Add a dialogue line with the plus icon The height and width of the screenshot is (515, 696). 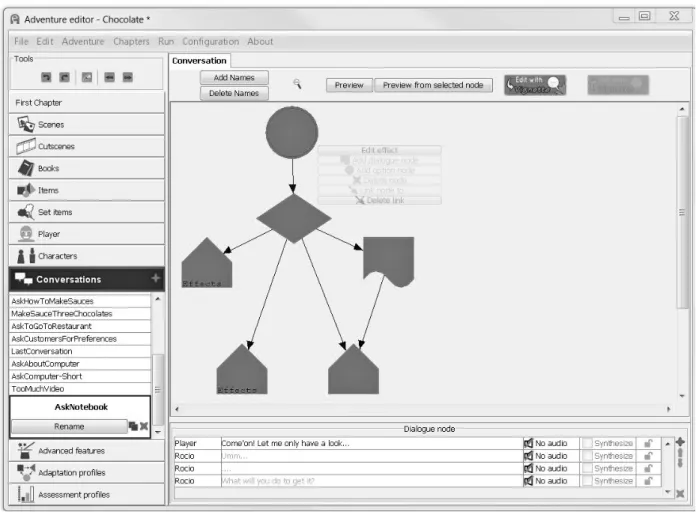click(680, 442)
